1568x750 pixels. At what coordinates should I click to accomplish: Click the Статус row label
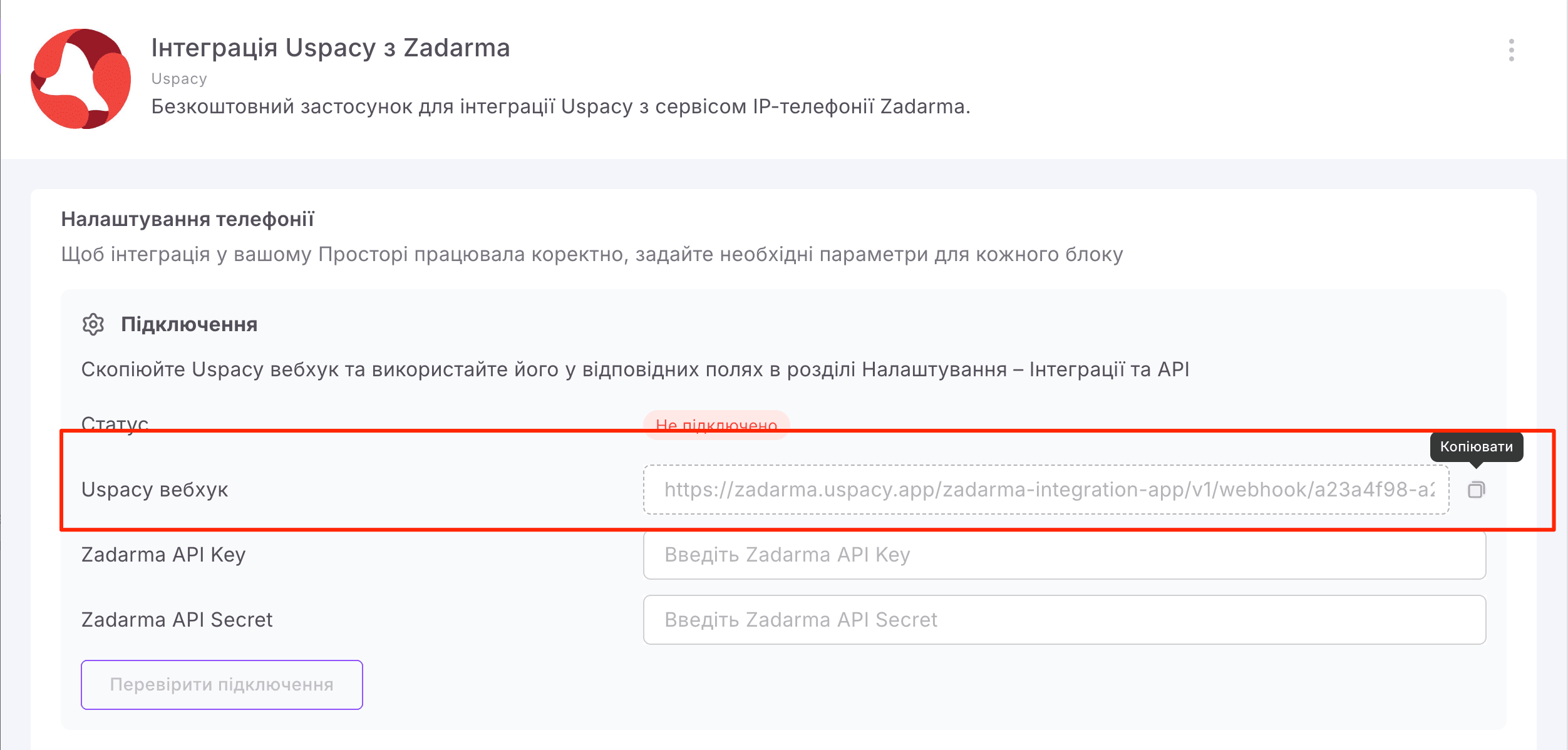click(115, 423)
